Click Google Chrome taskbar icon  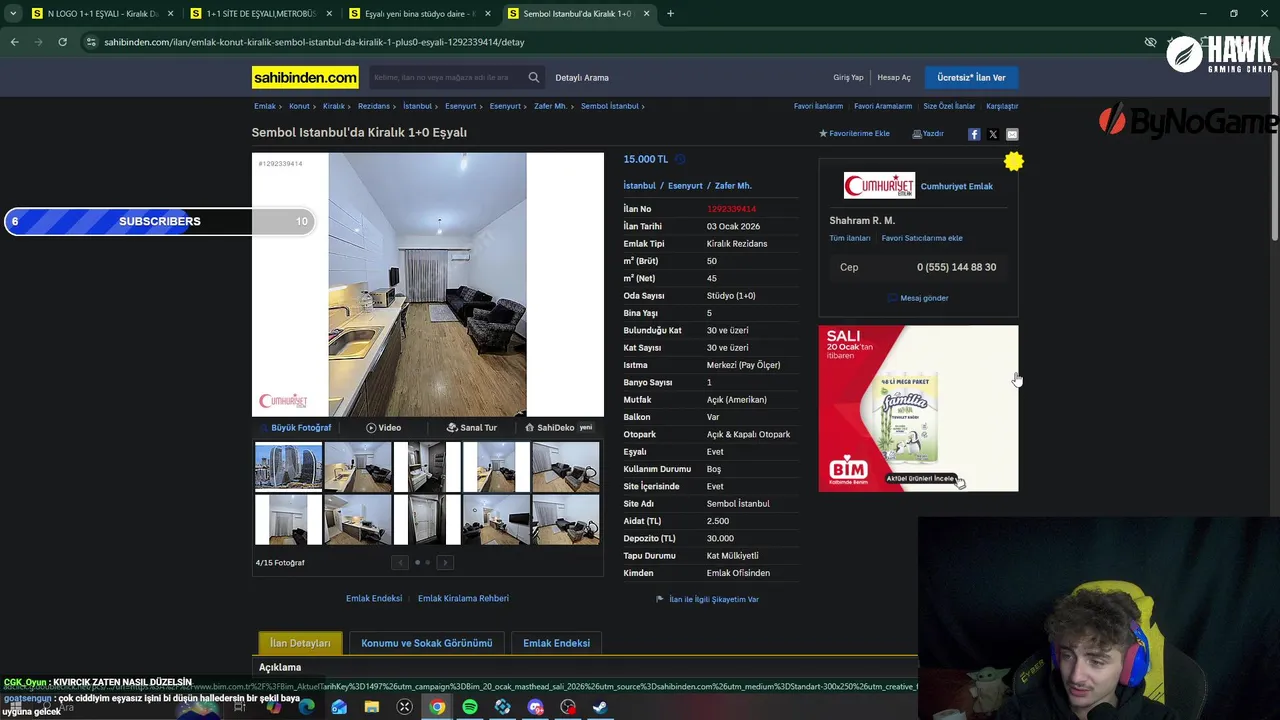437,707
